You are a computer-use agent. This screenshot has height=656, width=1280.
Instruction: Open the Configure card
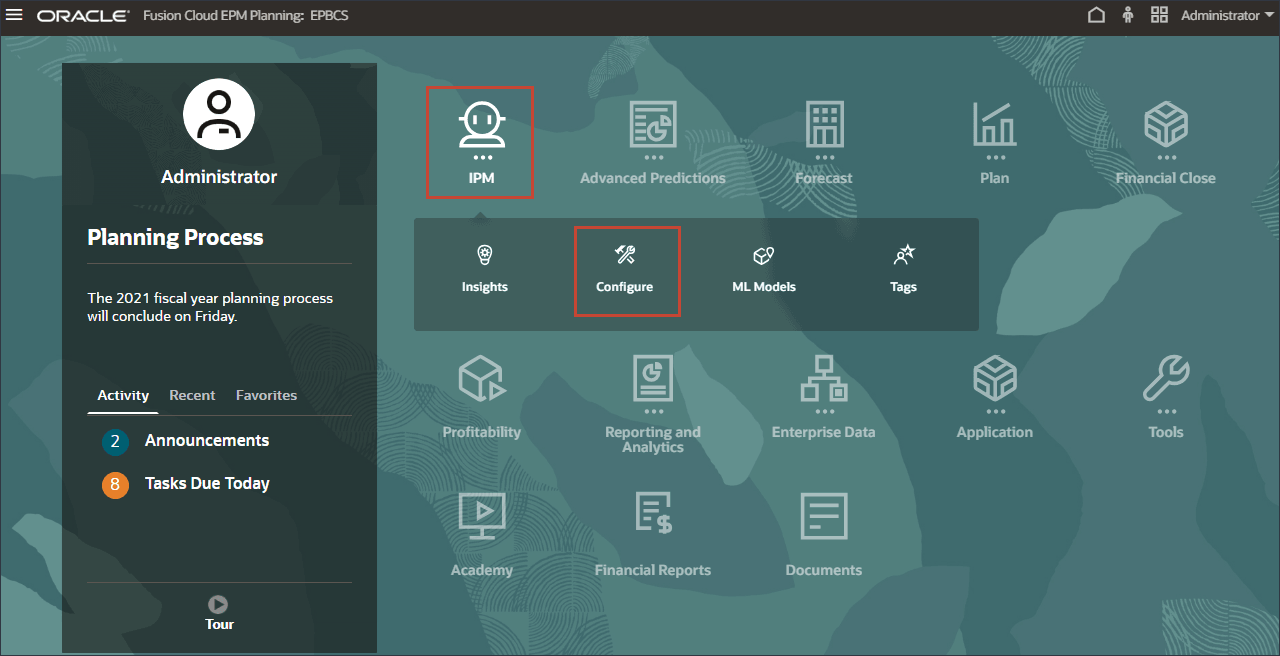tap(625, 269)
